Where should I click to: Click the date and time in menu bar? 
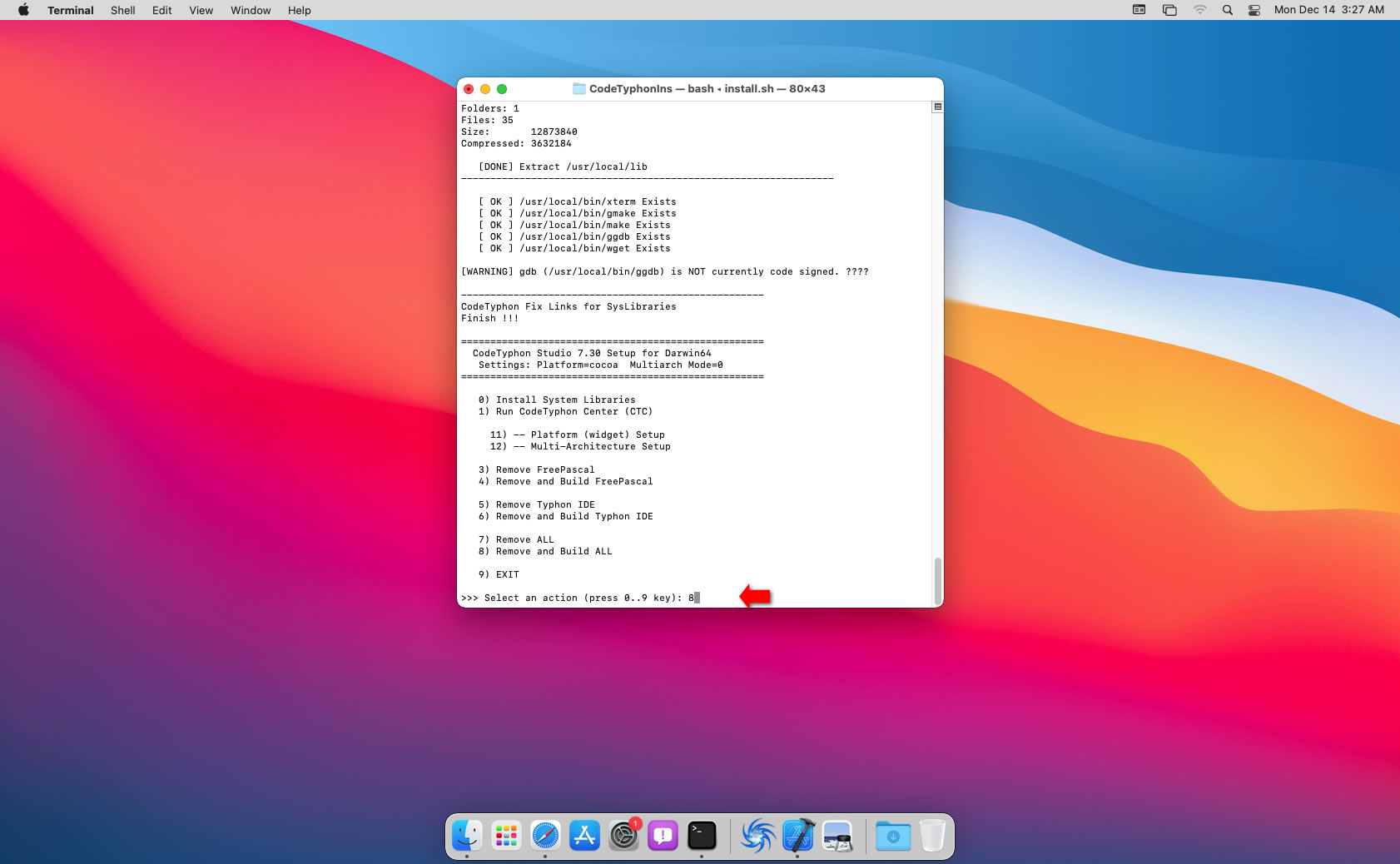tap(1328, 10)
